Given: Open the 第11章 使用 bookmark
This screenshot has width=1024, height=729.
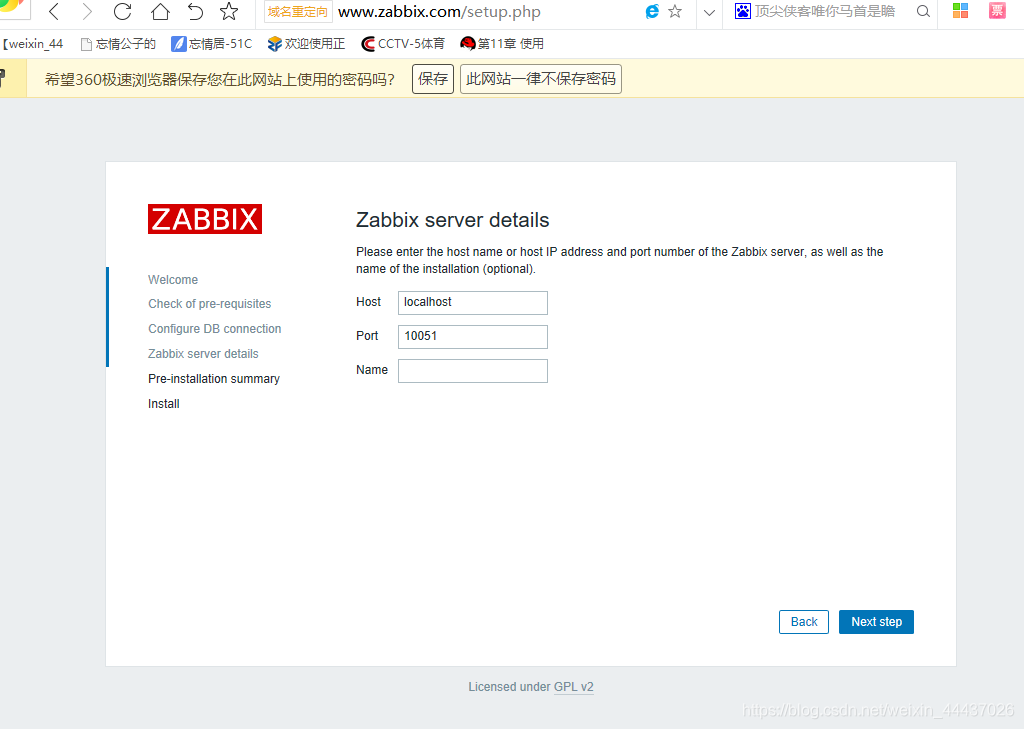Looking at the screenshot, I should click(502, 44).
